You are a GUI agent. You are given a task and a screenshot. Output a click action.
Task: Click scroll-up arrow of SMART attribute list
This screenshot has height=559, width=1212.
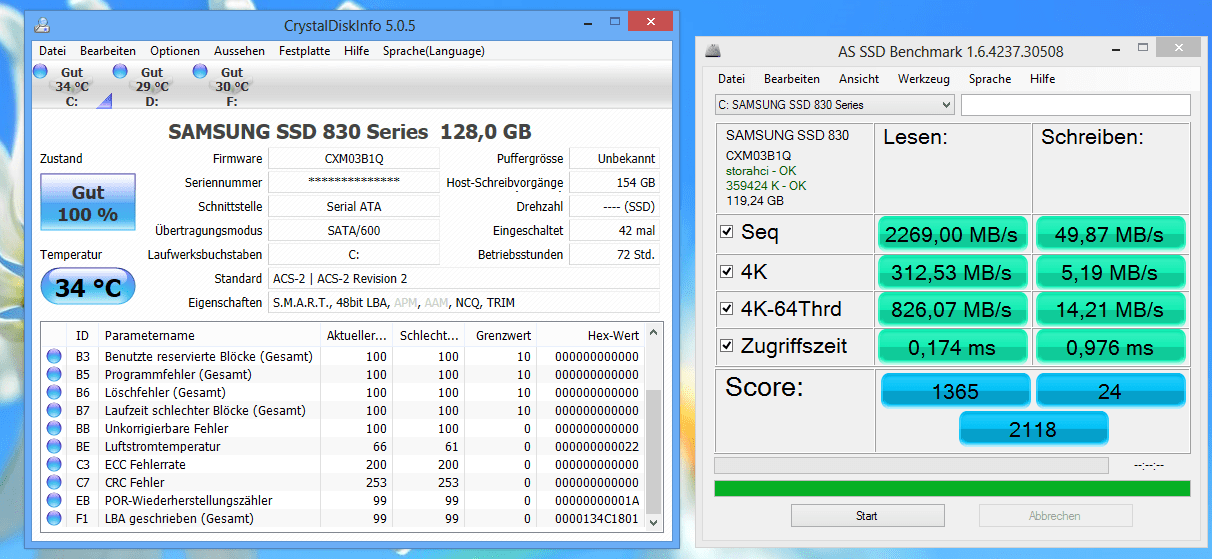(654, 332)
